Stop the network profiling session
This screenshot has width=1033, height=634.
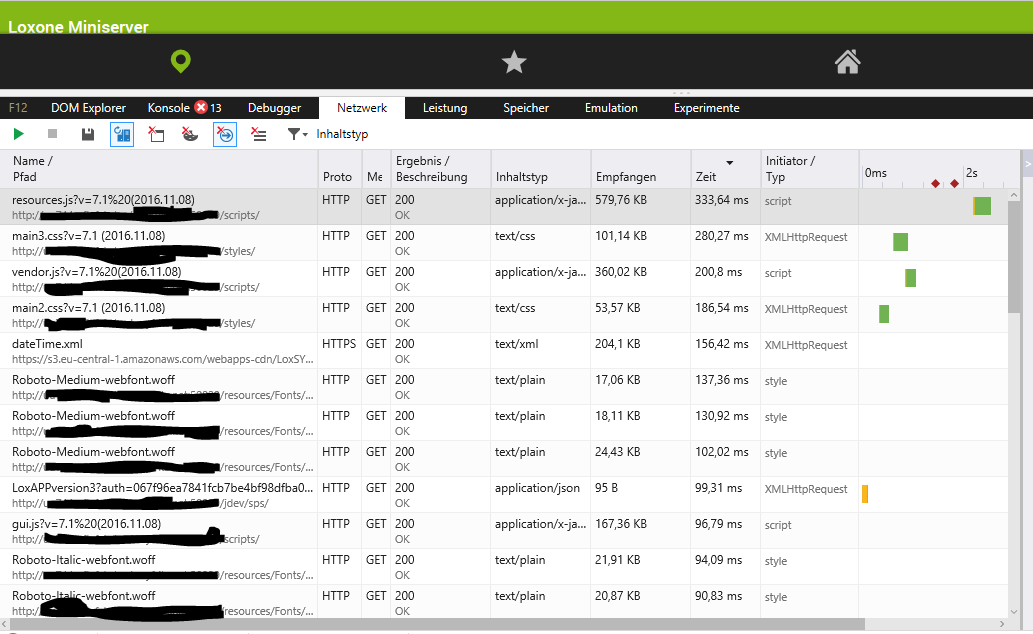(x=53, y=134)
